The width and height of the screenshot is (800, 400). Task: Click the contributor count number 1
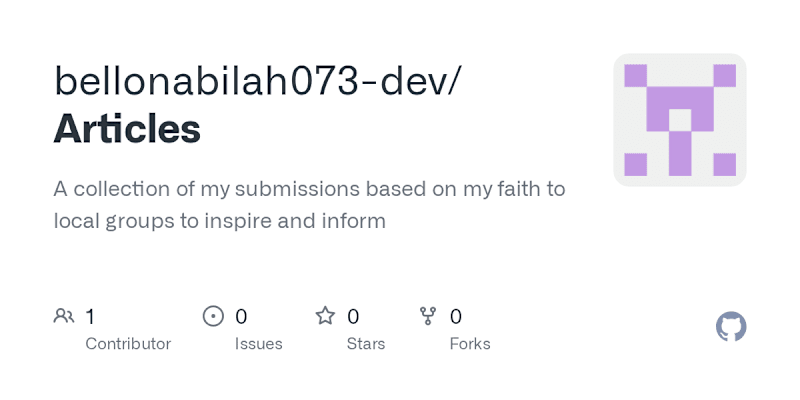pyautogui.click(x=90, y=317)
